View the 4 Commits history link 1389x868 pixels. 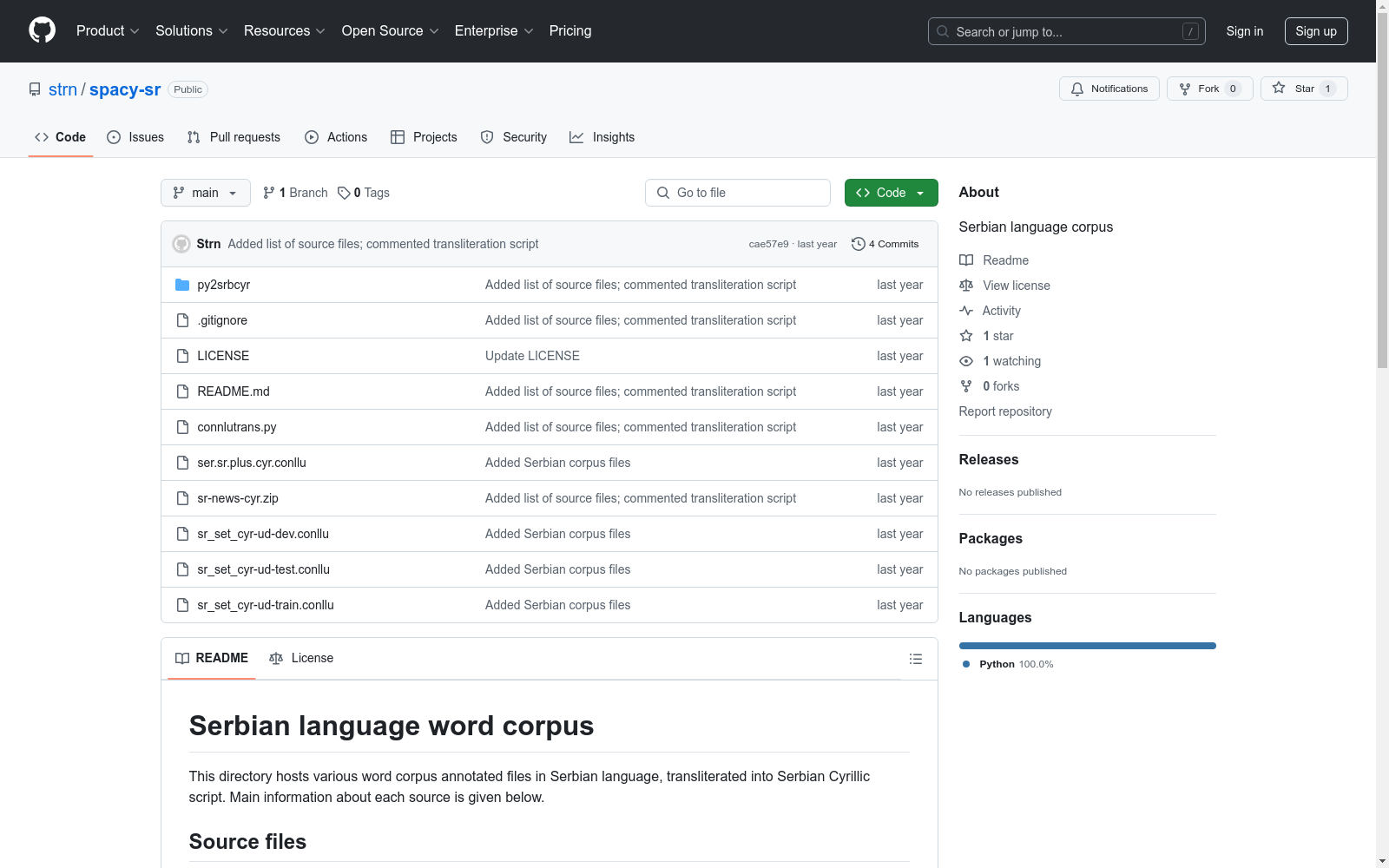pyautogui.click(x=885, y=244)
